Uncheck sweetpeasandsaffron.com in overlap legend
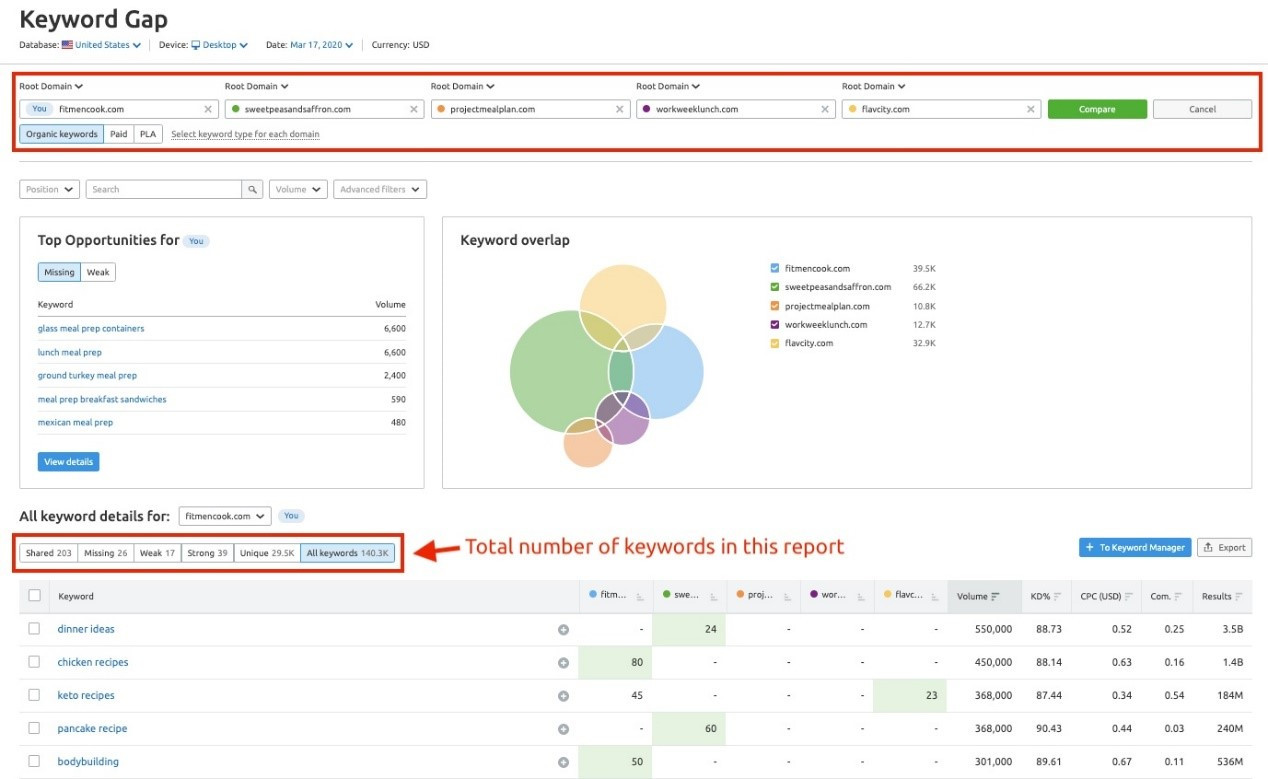This screenshot has width=1268, height=779. (x=775, y=287)
